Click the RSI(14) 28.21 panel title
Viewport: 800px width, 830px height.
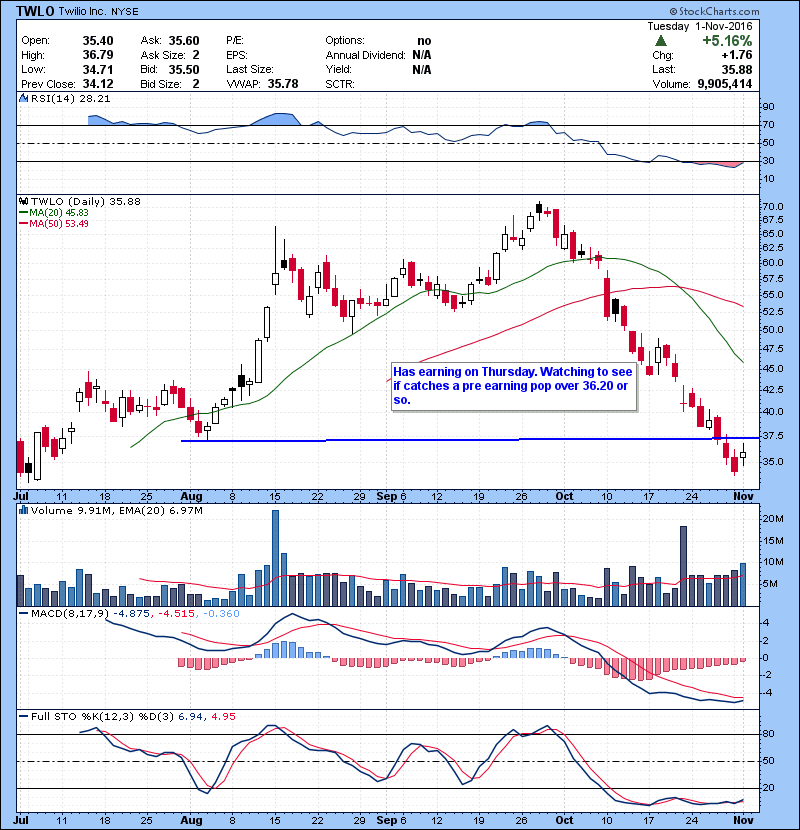point(70,98)
